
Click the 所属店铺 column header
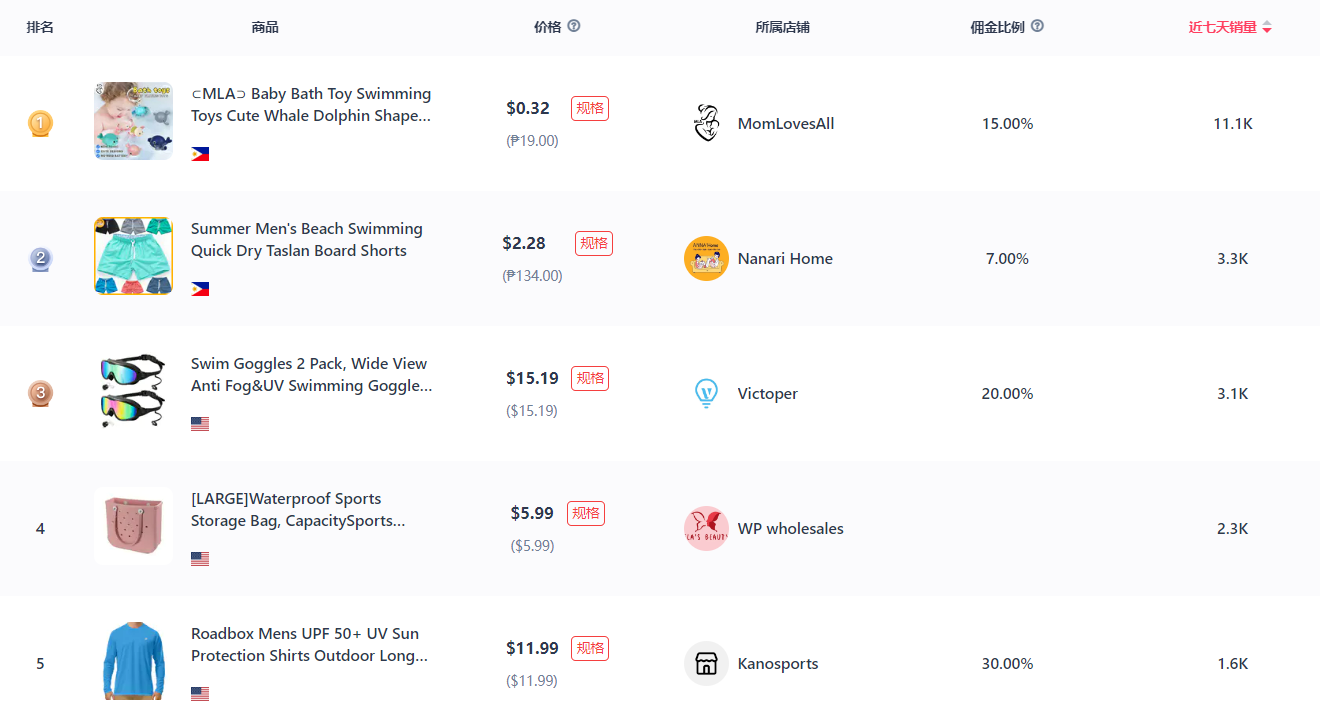tap(782, 27)
